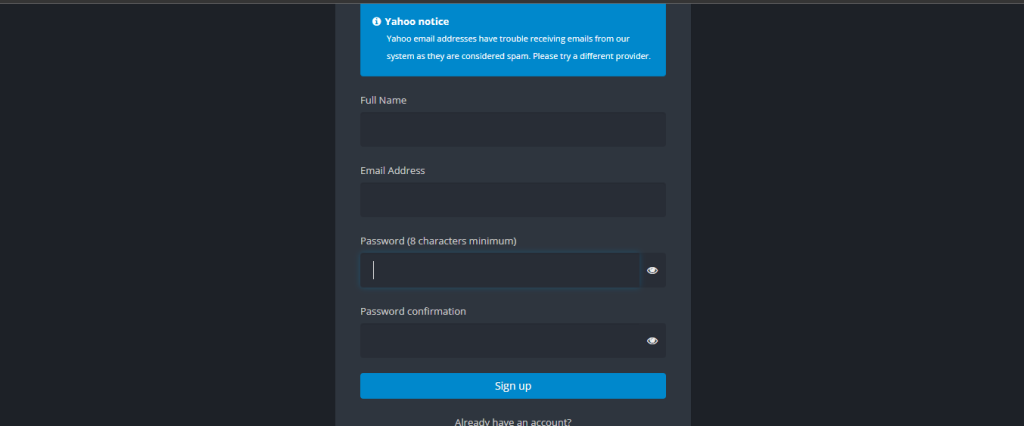
Task: Click the "Password (8 characters minimum)" label
Action: (438, 241)
